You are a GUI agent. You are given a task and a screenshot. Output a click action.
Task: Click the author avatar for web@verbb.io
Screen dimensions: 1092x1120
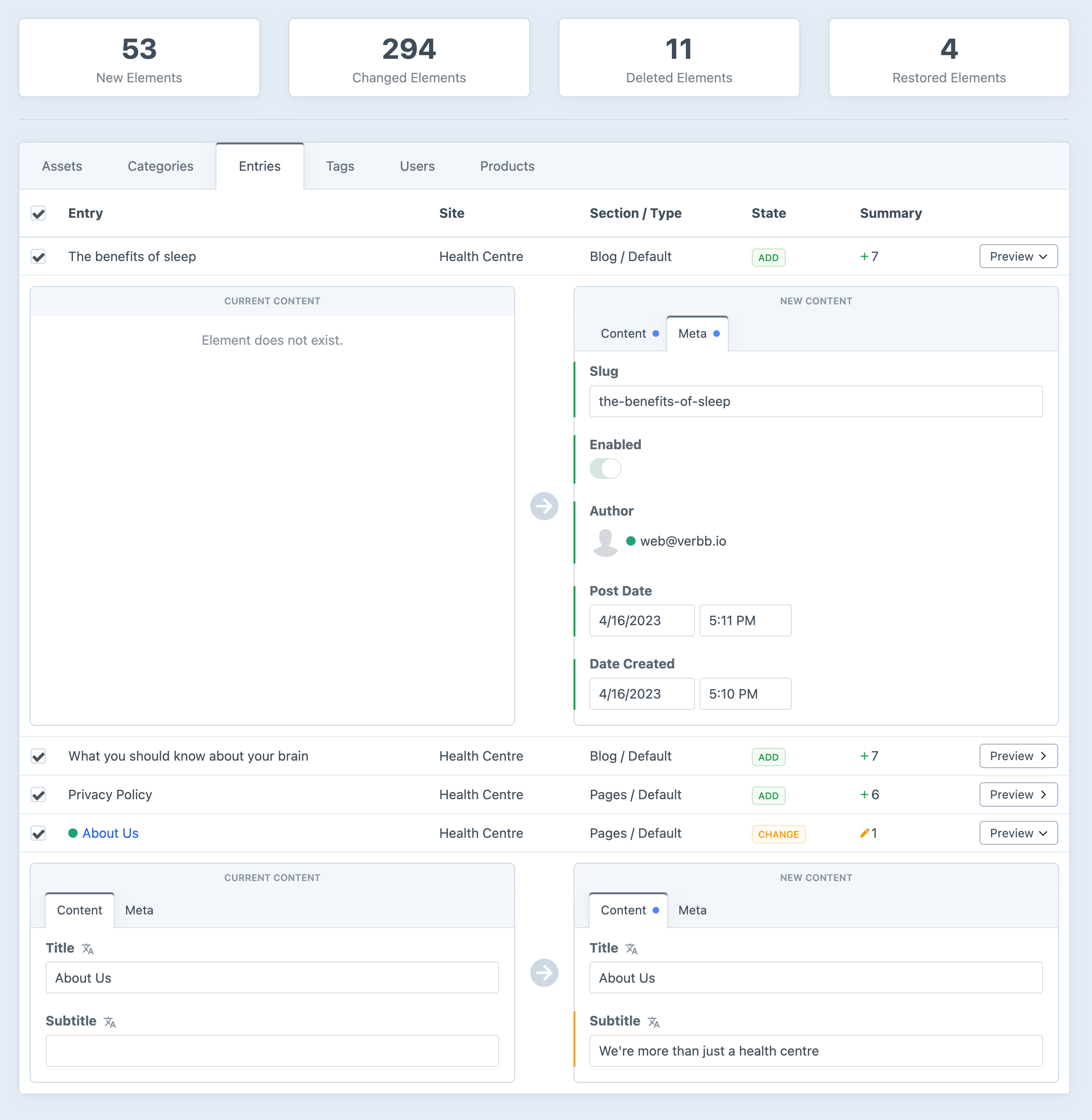(x=605, y=542)
